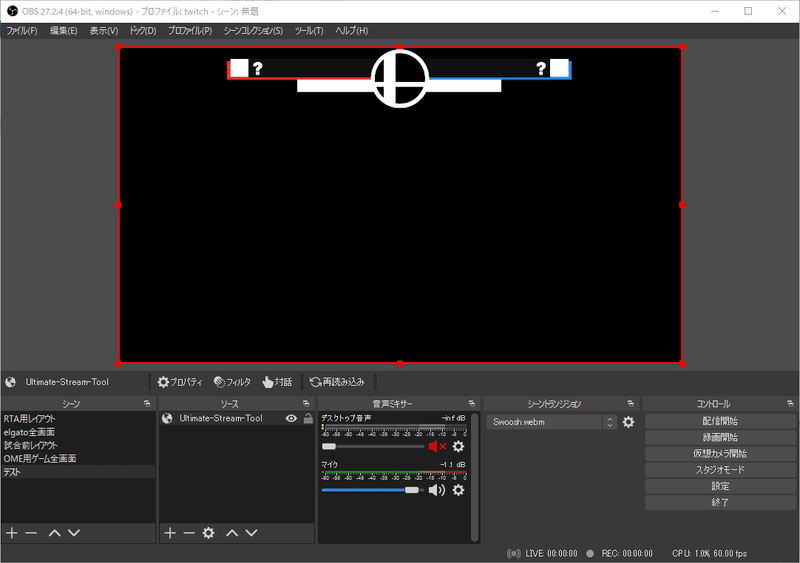Open 設定 settings button
800x563 pixels.
click(720, 486)
